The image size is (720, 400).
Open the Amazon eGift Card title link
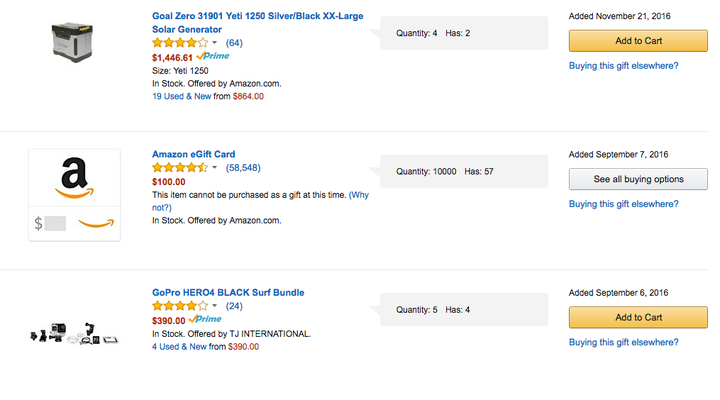tap(193, 154)
